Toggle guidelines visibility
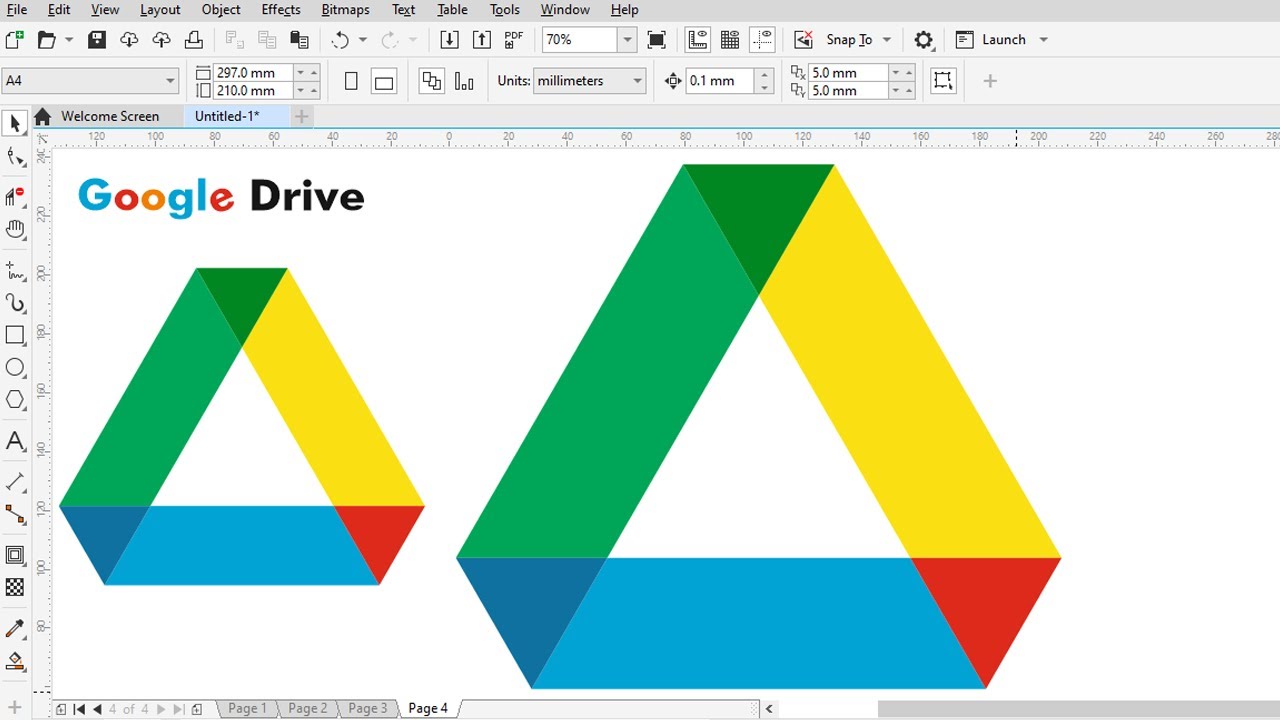Screen dimensions: 1280x720 coord(763,40)
